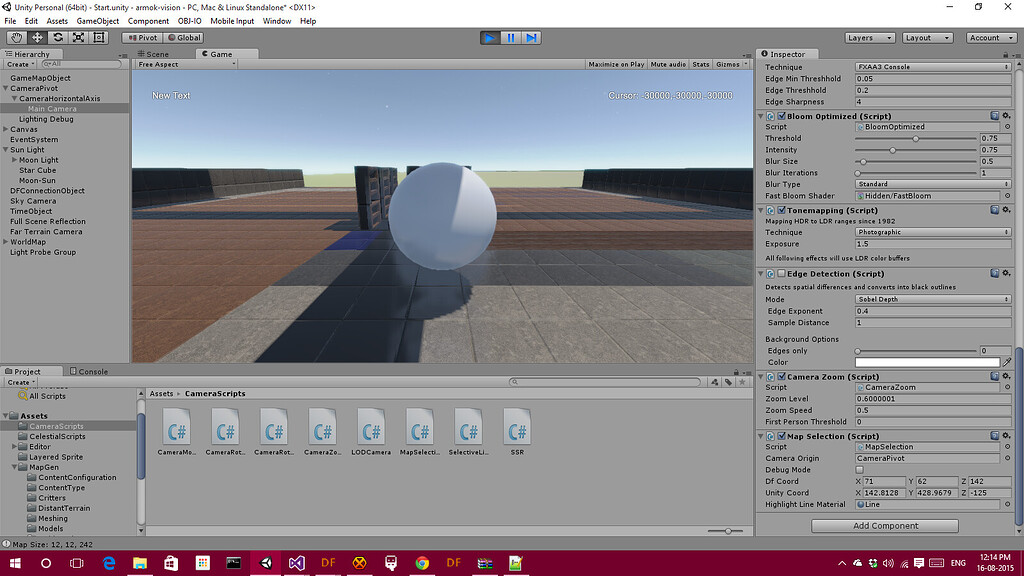Viewport: 1024px width, 576px height.
Task: Open the settings gear on Bloom Optimized script
Action: click(x=1005, y=115)
